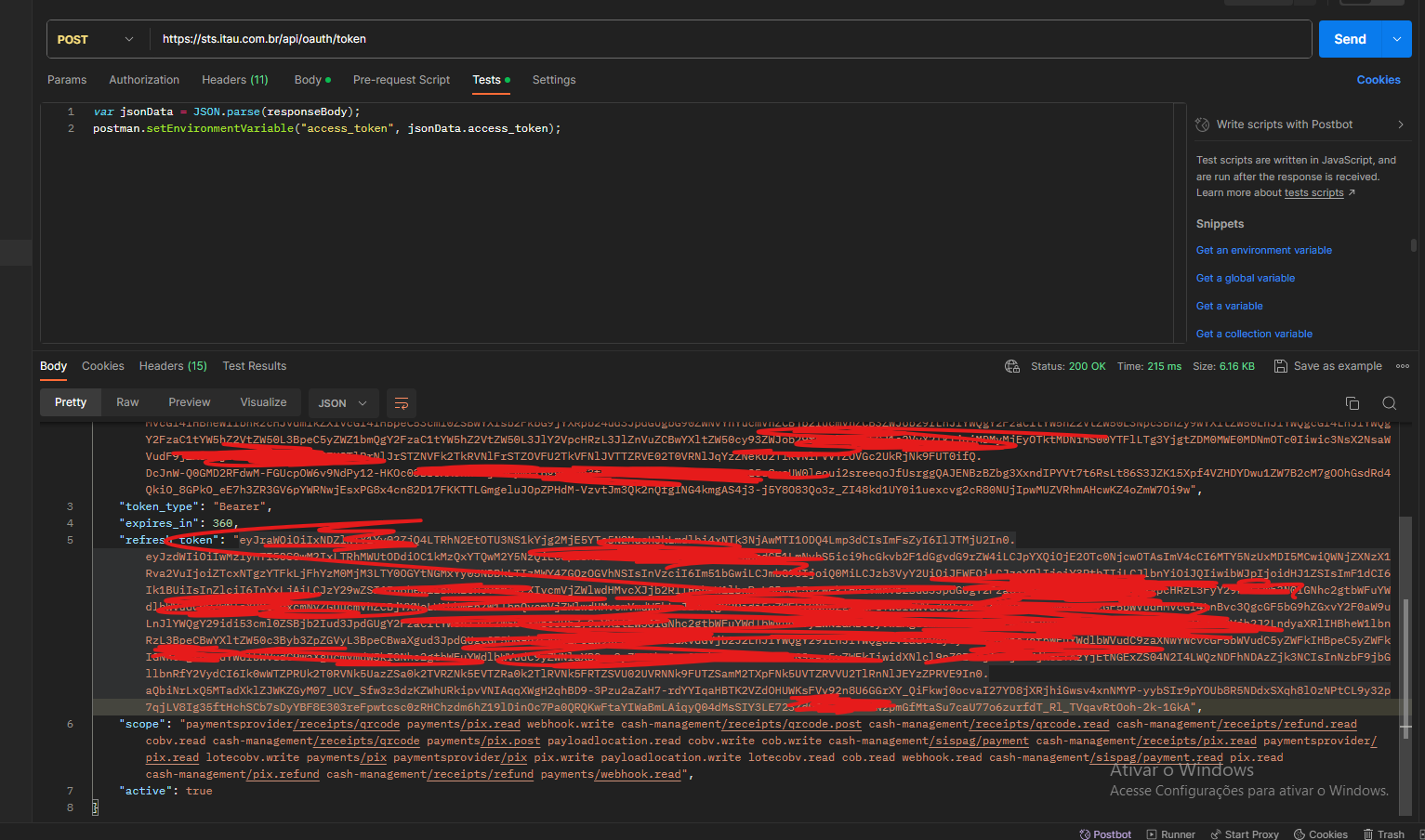
Task: Insert Get a global variable snippet
Action: click(x=1245, y=278)
